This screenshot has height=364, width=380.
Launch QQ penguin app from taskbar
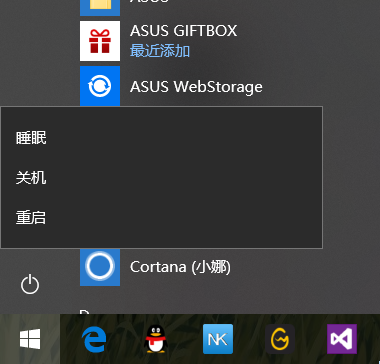pyautogui.click(x=156, y=339)
